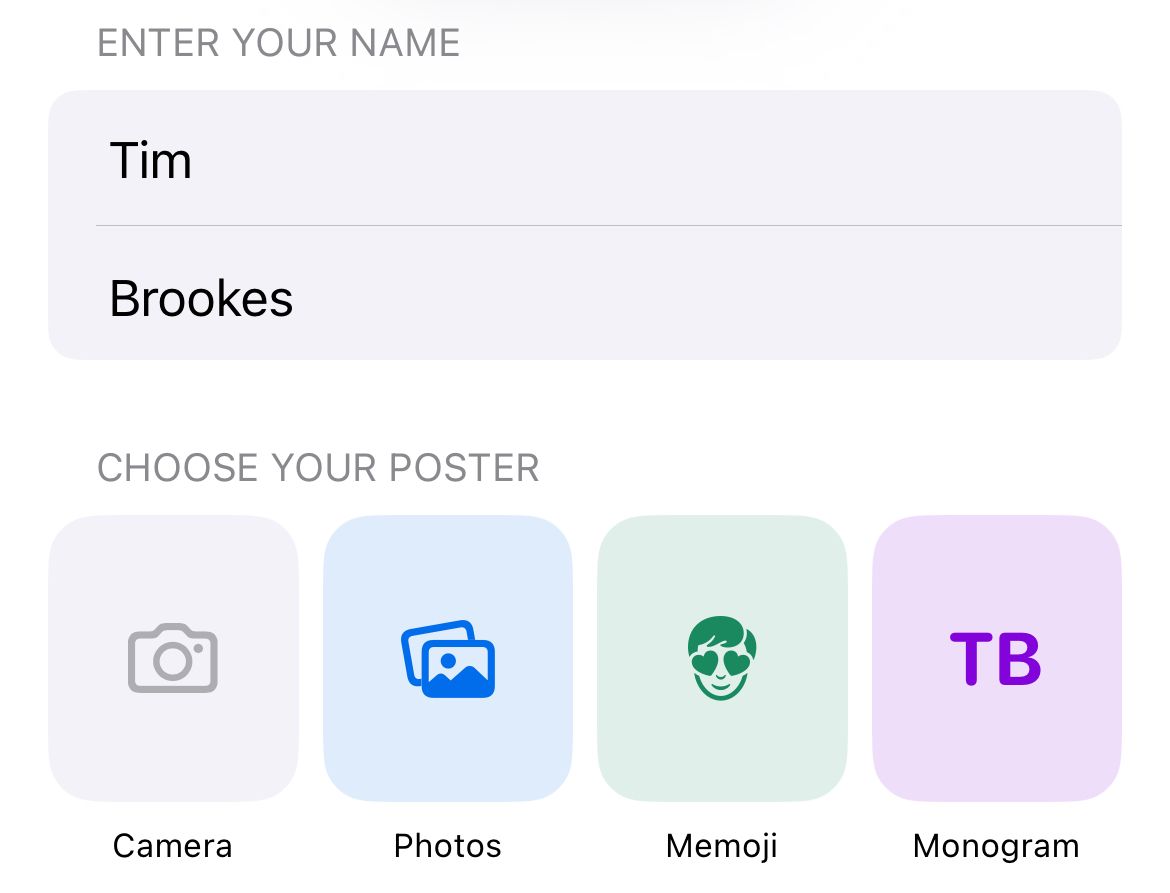Viewport: 1170px width, 893px height.
Task: Choose the Photos poster tile
Action: [x=447, y=657]
